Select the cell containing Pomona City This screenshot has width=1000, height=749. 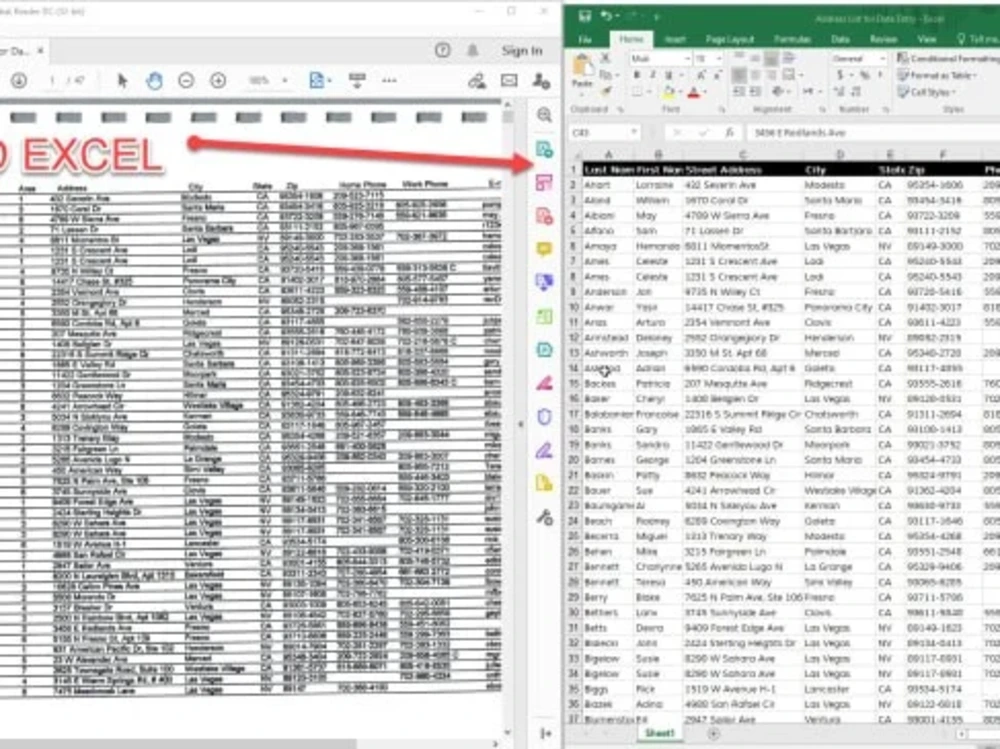(839, 307)
